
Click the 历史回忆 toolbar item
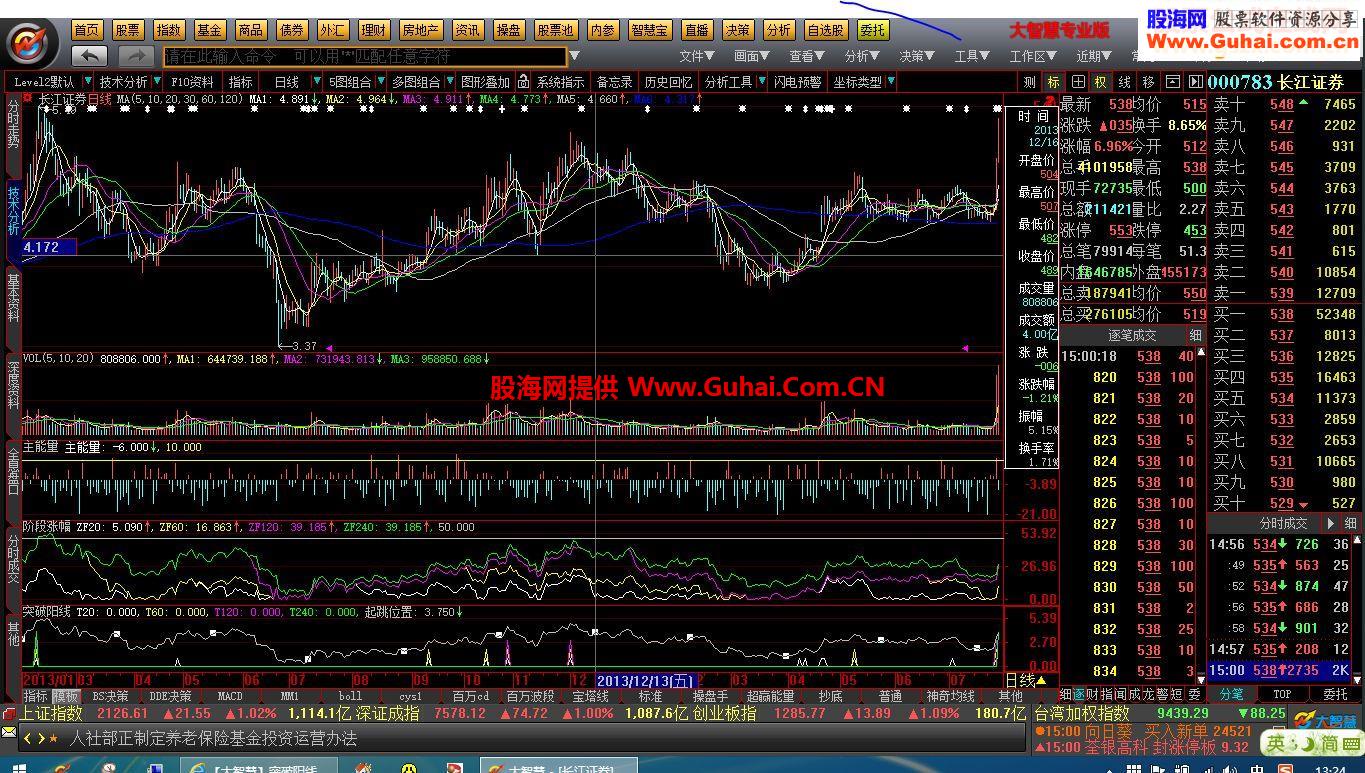coord(668,81)
